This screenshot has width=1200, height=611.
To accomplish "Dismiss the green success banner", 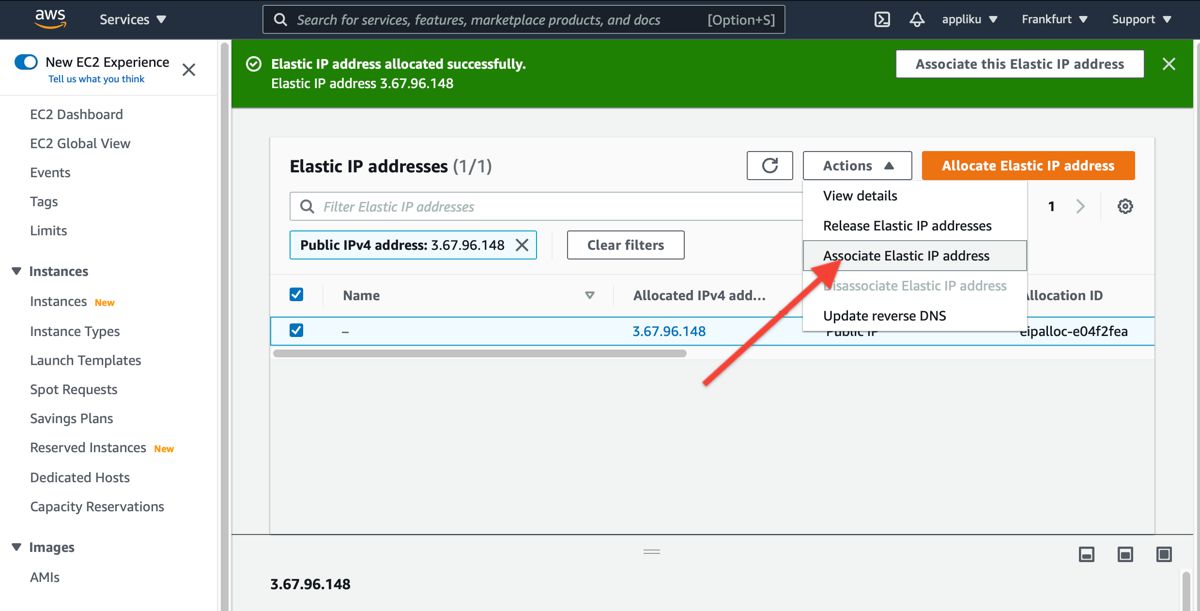I will coord(1168,64).
